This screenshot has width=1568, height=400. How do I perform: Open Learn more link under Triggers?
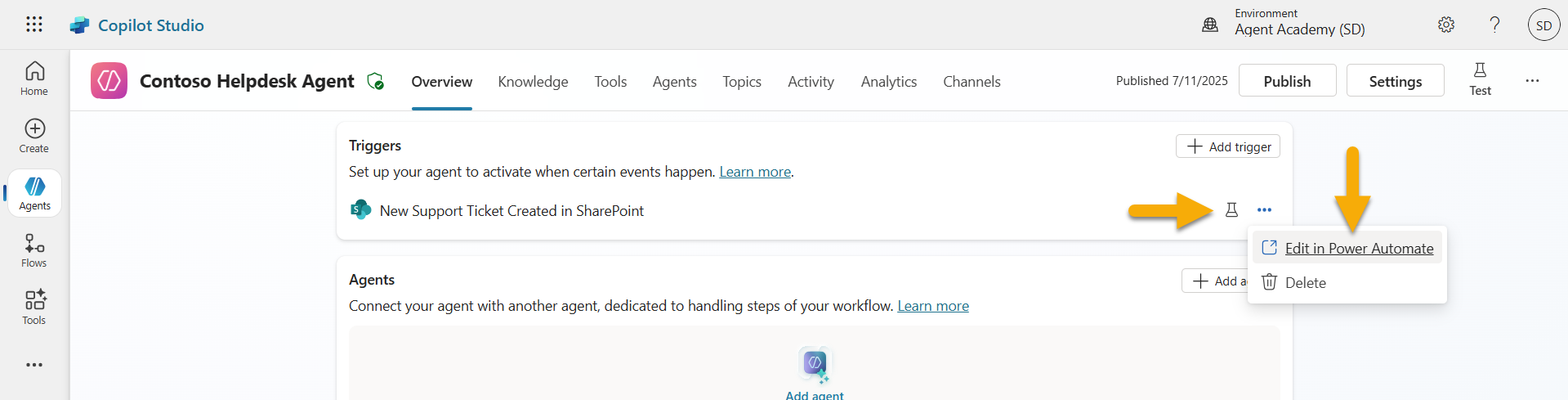click(x=754, y=172)
